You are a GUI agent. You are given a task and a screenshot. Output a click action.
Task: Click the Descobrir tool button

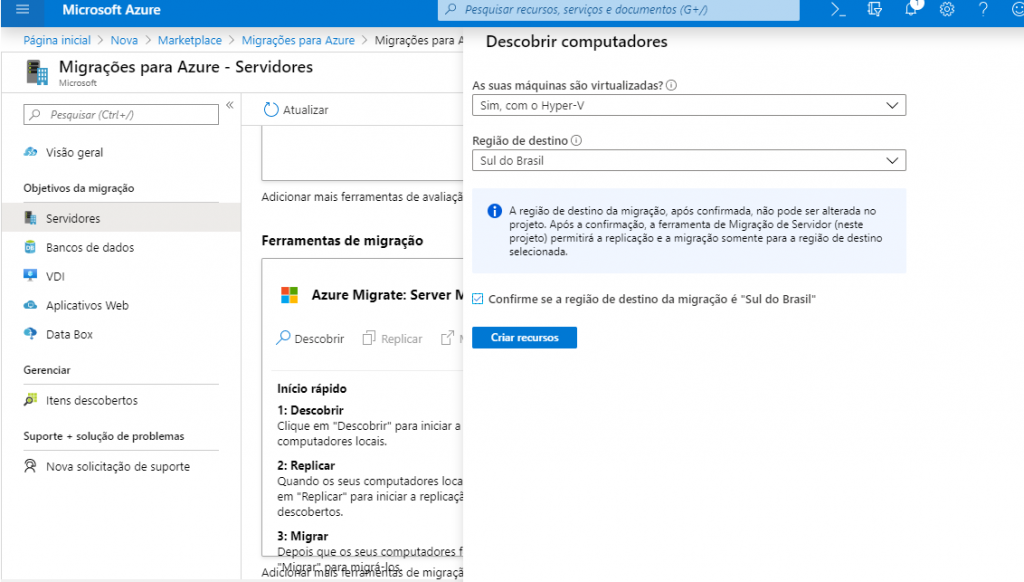[310, 339]
